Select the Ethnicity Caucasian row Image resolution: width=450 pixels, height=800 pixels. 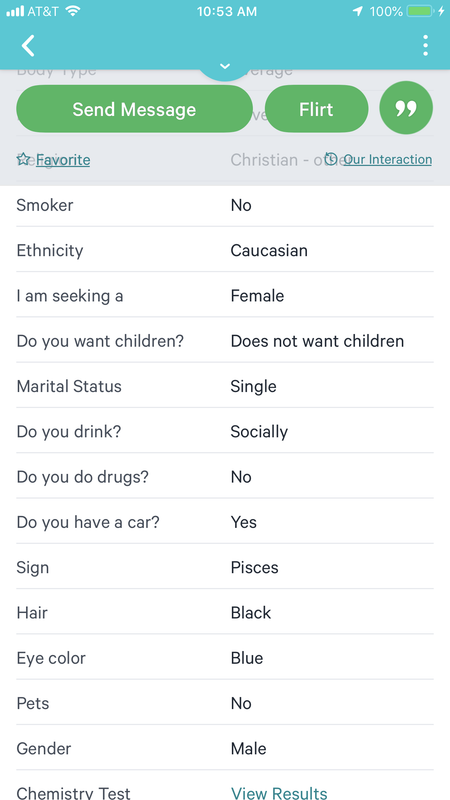[x=225, y=251]
